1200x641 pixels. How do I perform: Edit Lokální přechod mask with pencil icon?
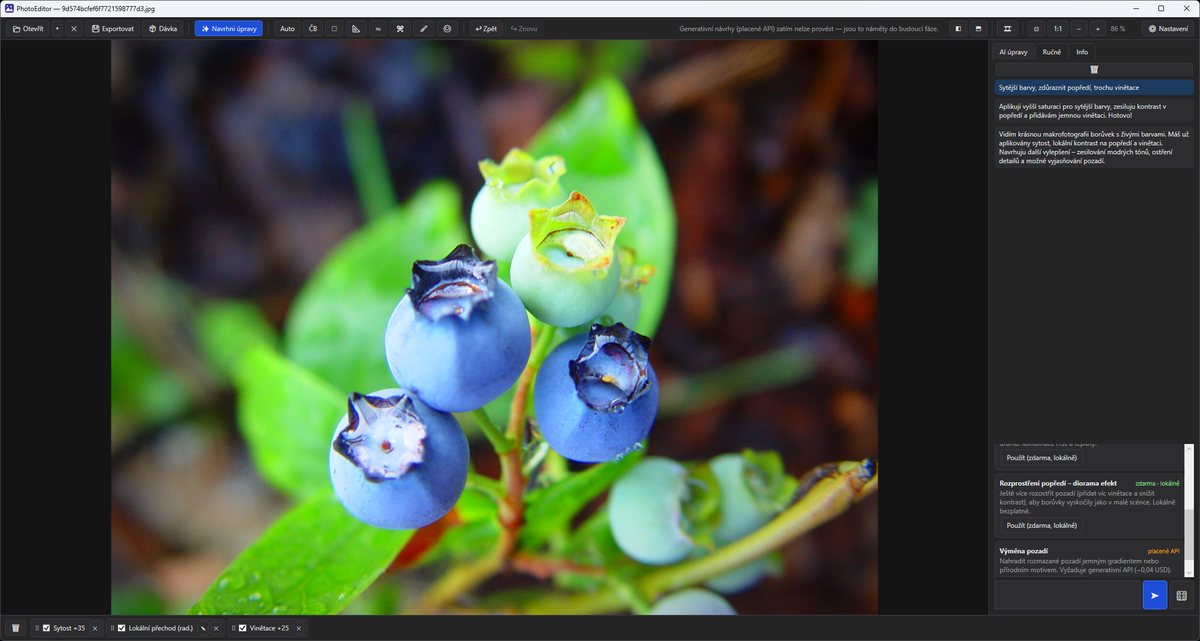(x=203, y=628)
